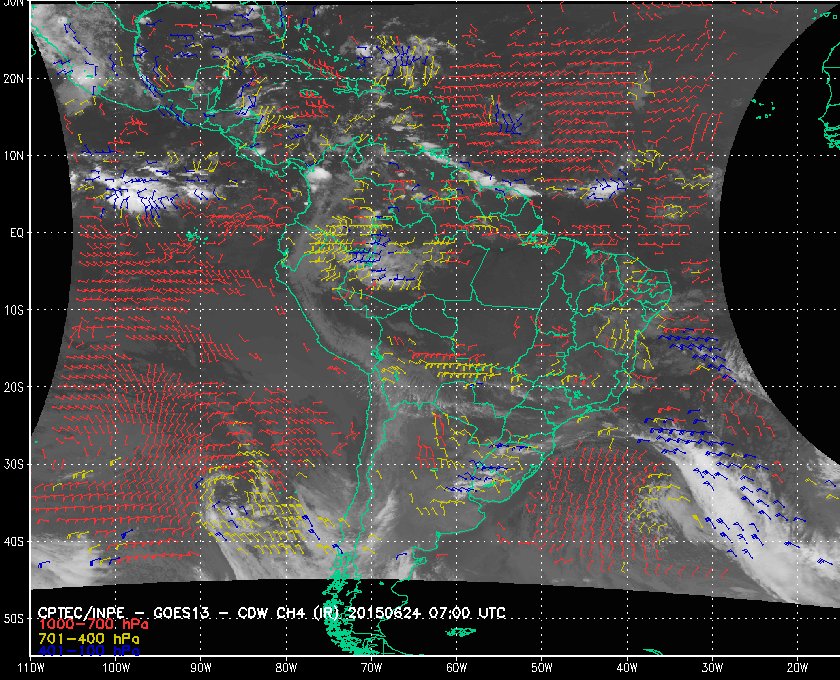Click the blue 401-100 hPa legend entry
The image size is (840, 680).
(88, 651)
